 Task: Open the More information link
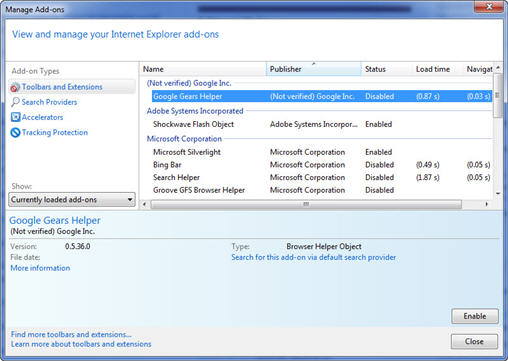40,268
